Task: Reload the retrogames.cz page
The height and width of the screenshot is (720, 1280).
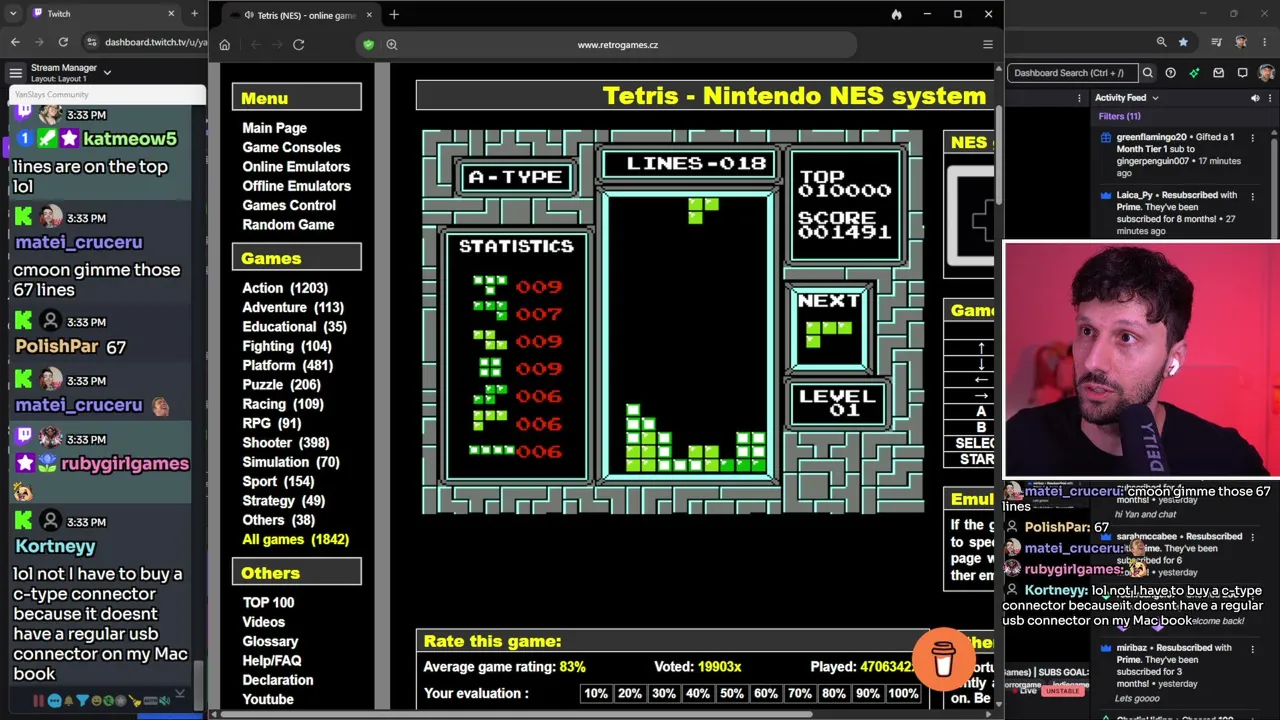Action: click(x=298, y=44)
